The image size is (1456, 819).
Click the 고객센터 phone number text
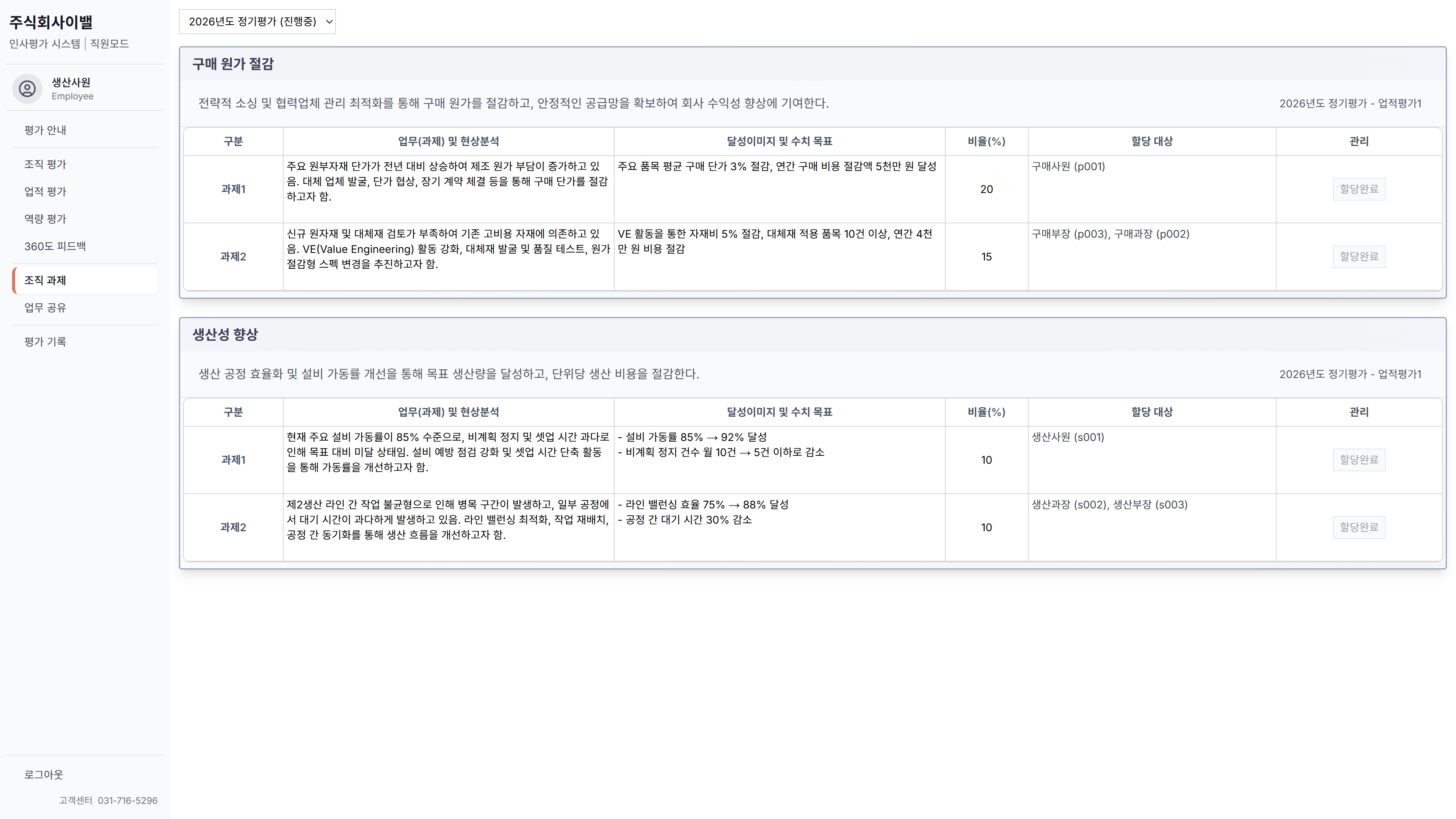pyautogui.click(x=127, y=800)
